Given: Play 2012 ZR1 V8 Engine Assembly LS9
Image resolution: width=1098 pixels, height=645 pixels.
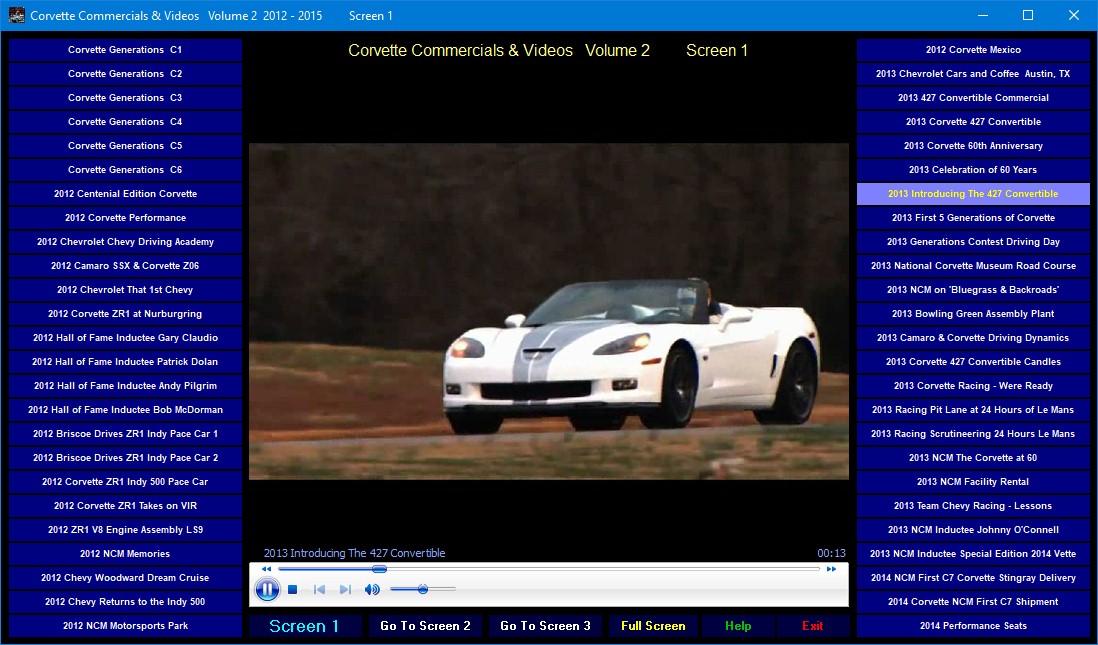Looking at the screenshot, I should pos(125,529).
